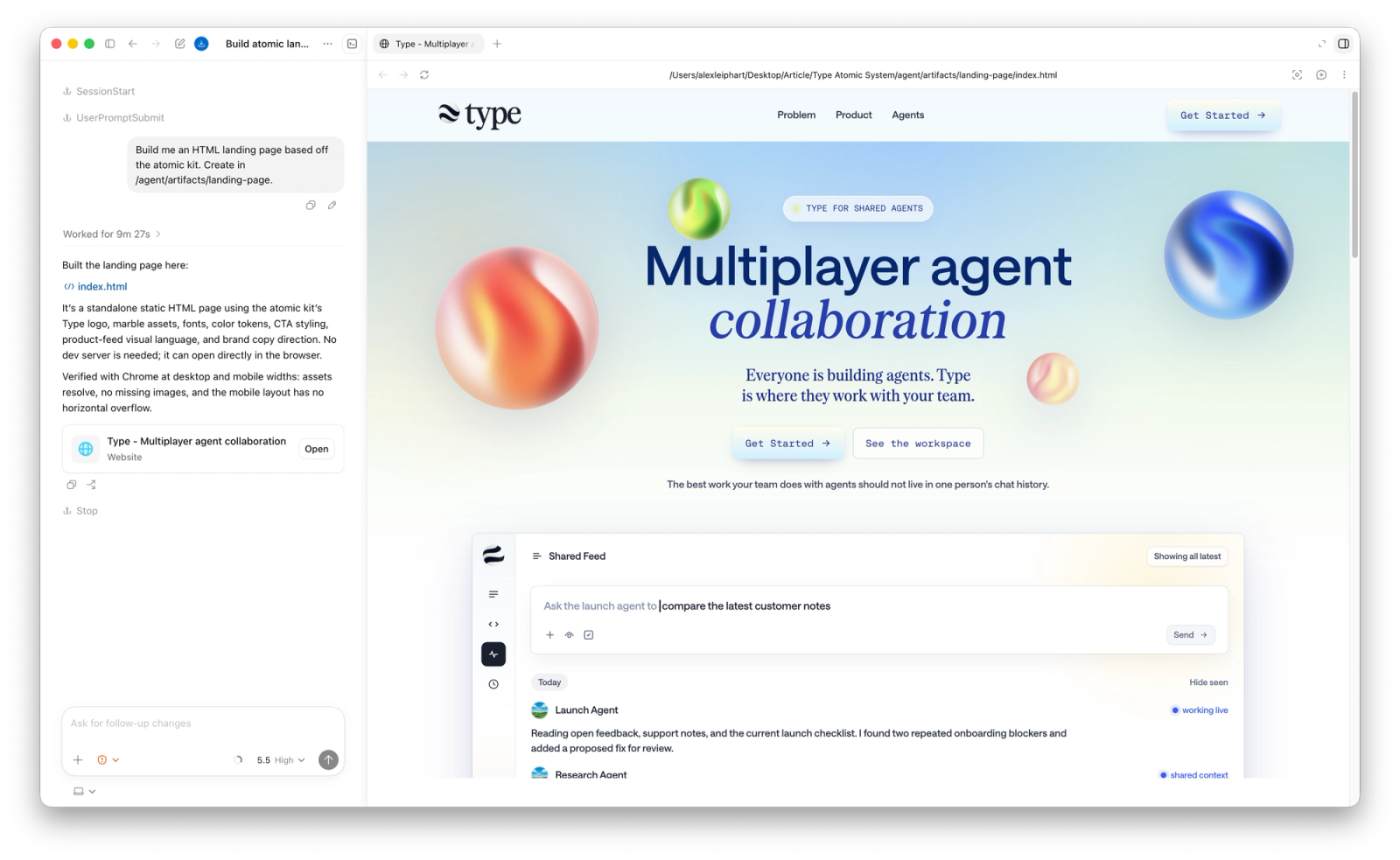Fork the conversation with branch icon
The height and width of the screenshot is (860, 1400).
[x=91, y=485]
